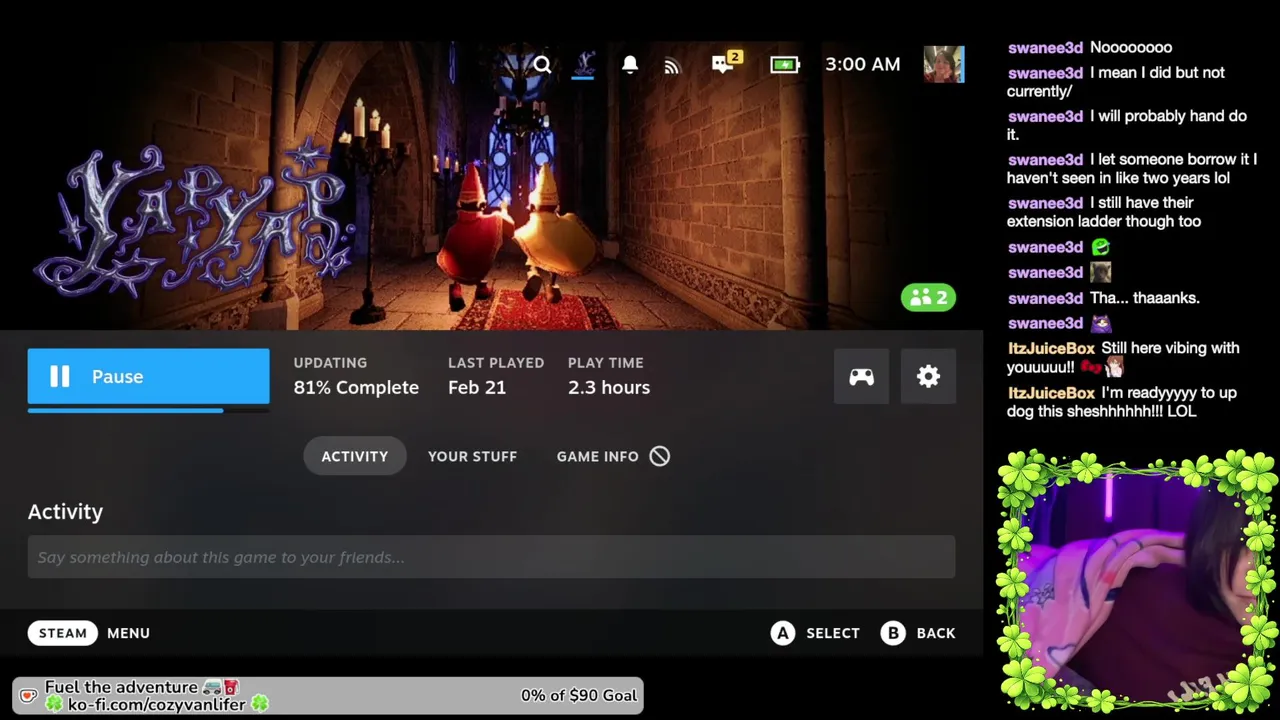Click the Activity section heading

[65, 511]
